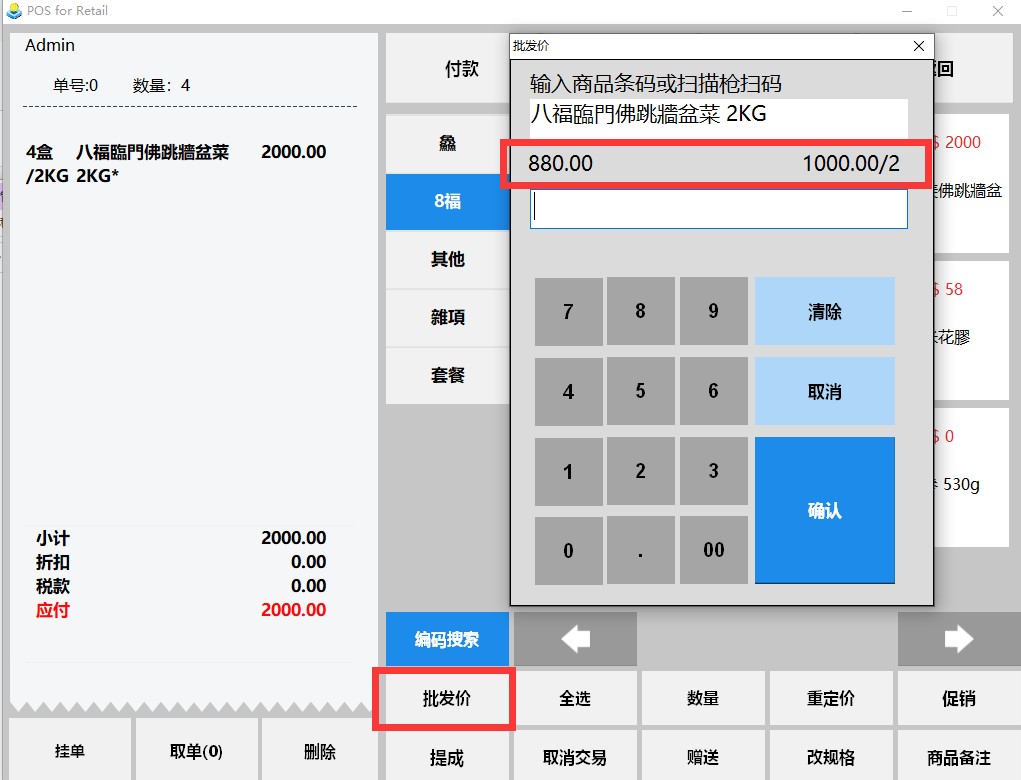This screenshot has height=780, width=1021.
Task: Close the 批发价 dialog
Action: (x=919, y=46)
